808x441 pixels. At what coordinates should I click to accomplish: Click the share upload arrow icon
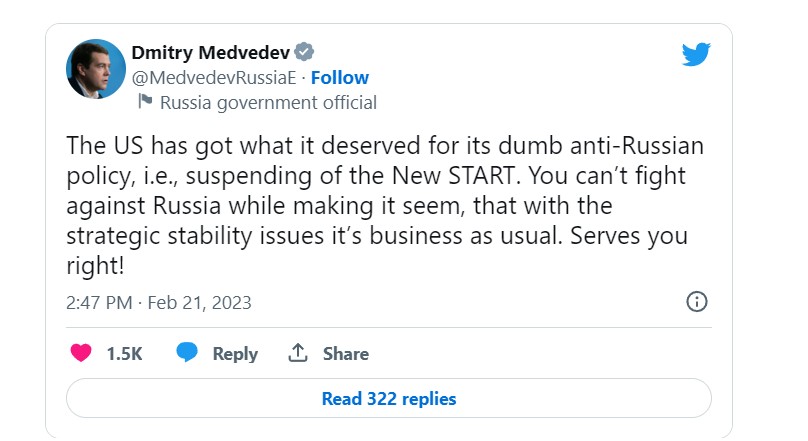tap(297, 353)
